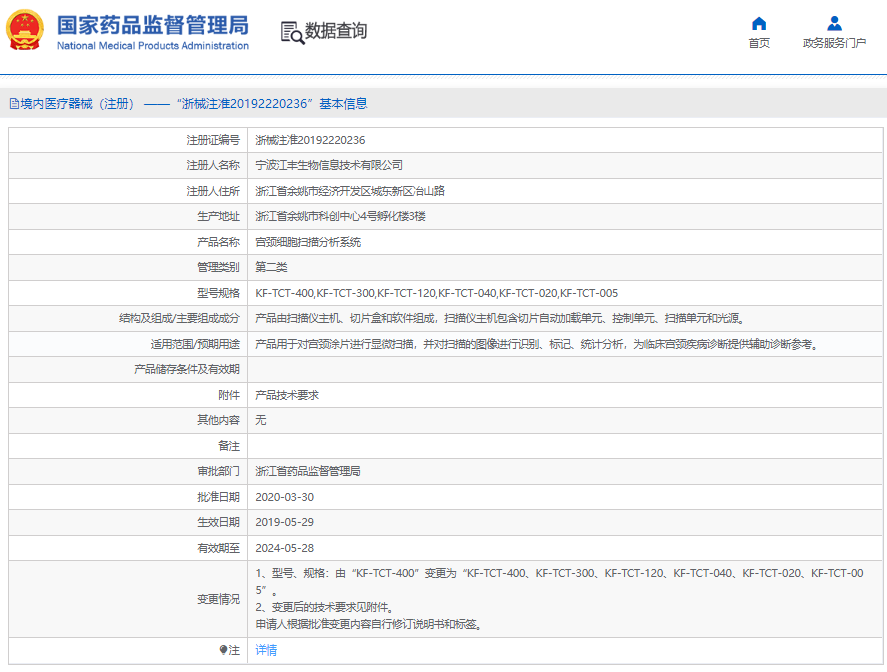Screen dimensions: 887x672
Task: Click 国家药品监督管理局 site title
Action: click(x=153, y=25)
